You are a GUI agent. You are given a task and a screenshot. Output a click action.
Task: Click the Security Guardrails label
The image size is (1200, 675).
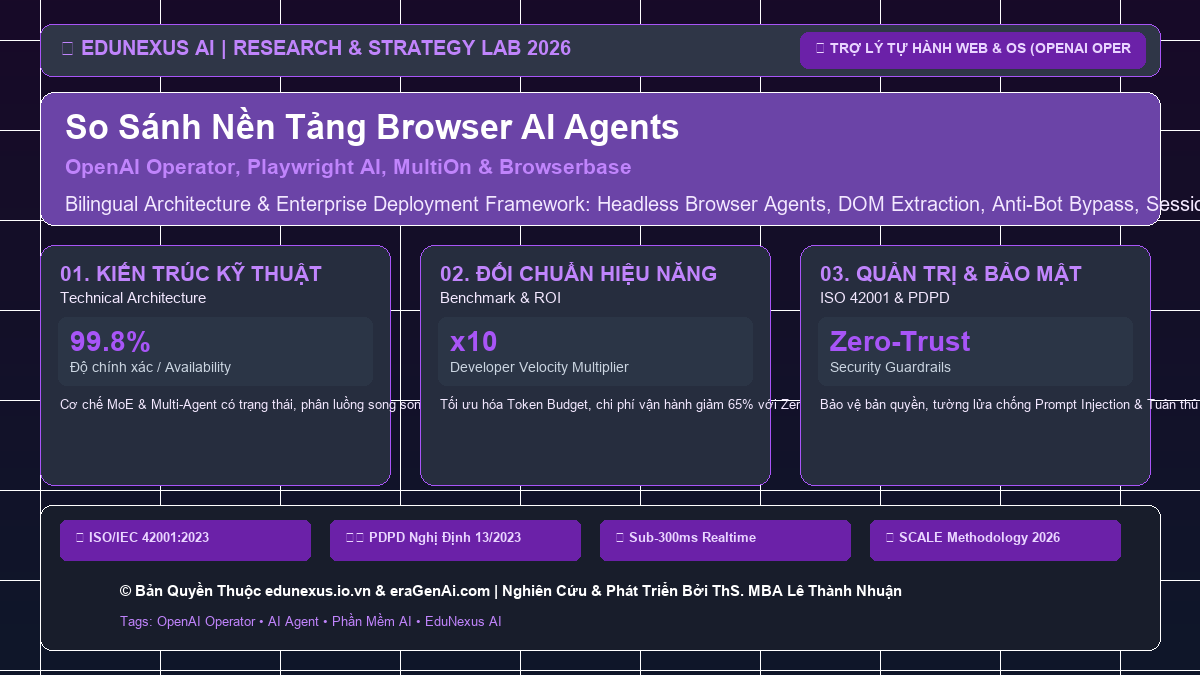pyautogui.click(x=890, y=367)
